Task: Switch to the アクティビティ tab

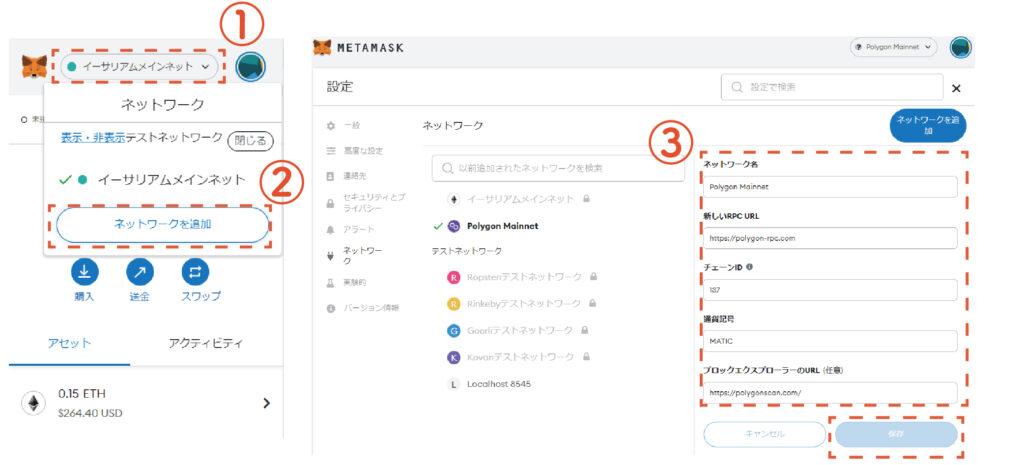Action: (x=206, y=344)
